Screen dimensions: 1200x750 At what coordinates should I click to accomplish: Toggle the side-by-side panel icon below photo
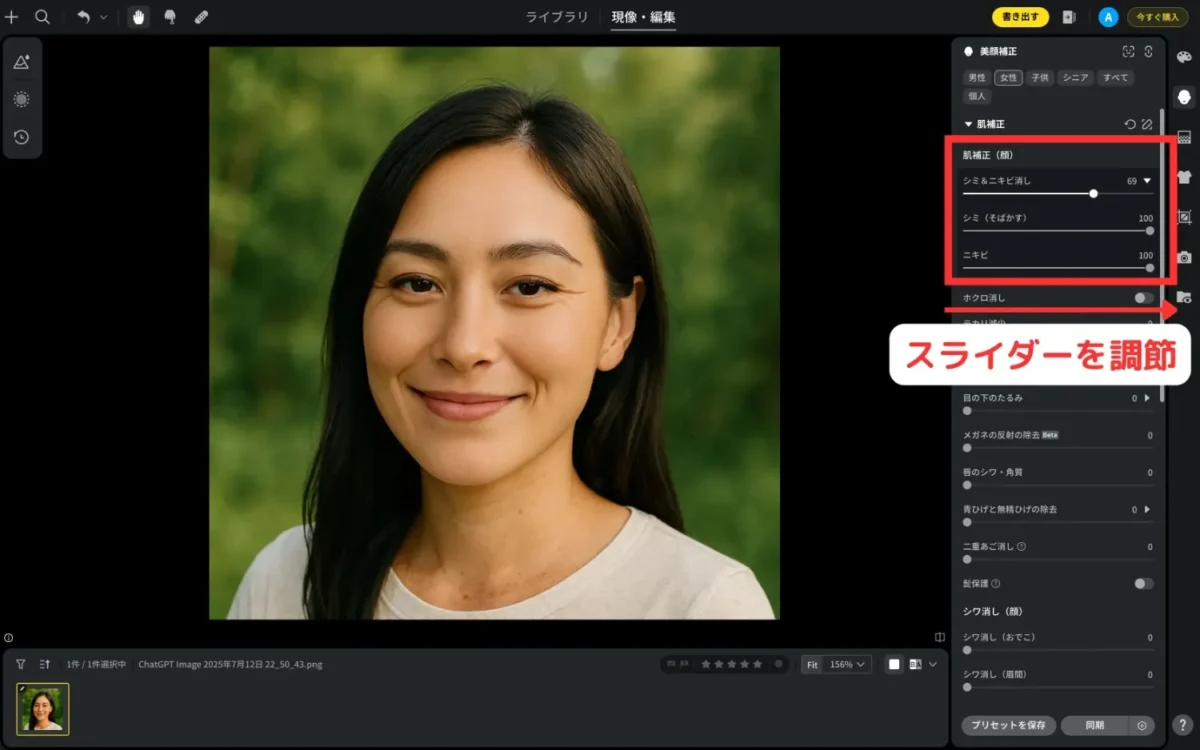pyautogui.click(x=940, y=637)
